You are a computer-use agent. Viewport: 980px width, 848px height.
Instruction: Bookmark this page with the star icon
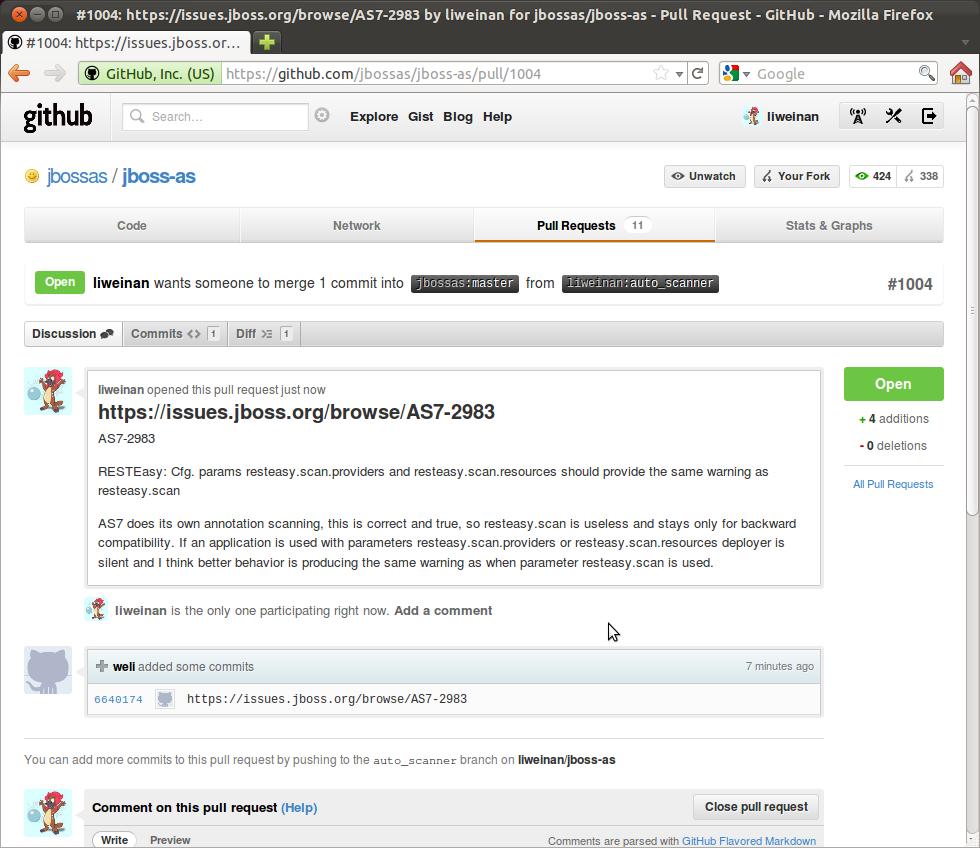coord(660,73)
